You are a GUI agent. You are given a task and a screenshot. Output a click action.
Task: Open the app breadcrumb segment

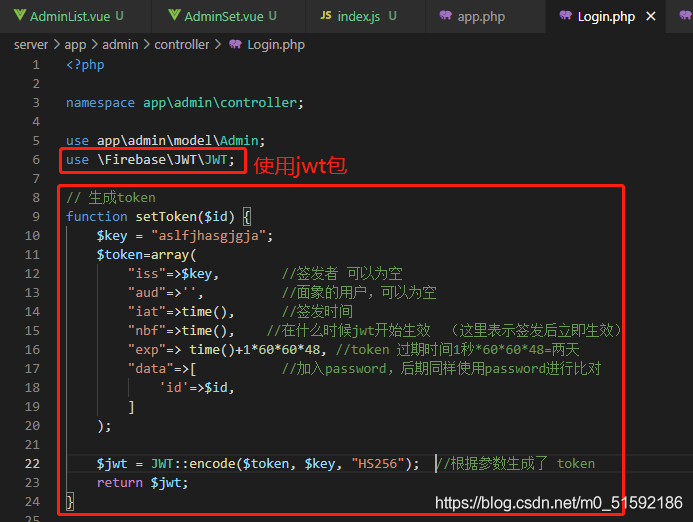click(x=75, y=45)
